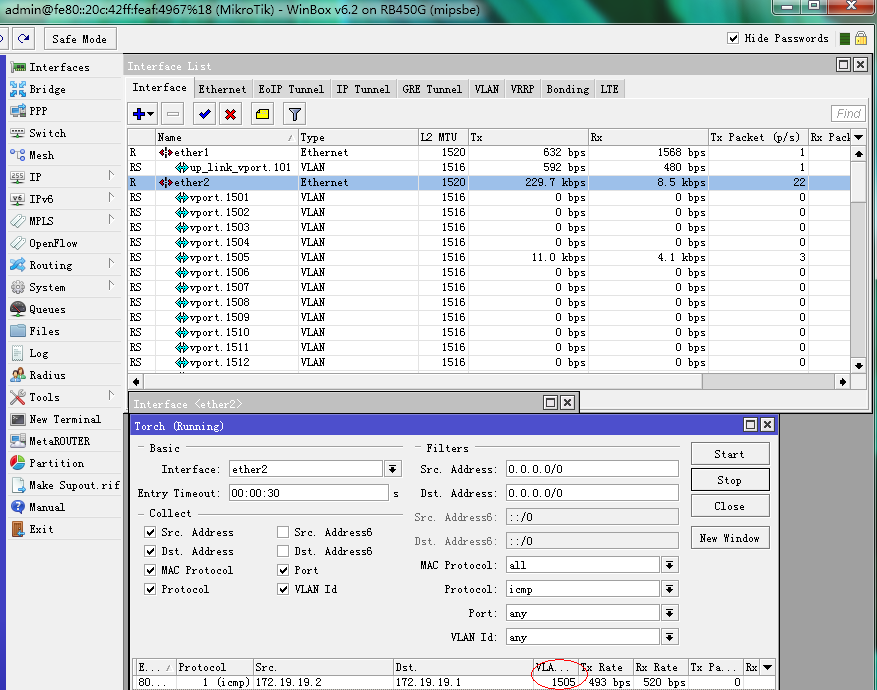This screenshot has height=690, width=877.
Task: Click the New Window button
Action: (729, 538)
